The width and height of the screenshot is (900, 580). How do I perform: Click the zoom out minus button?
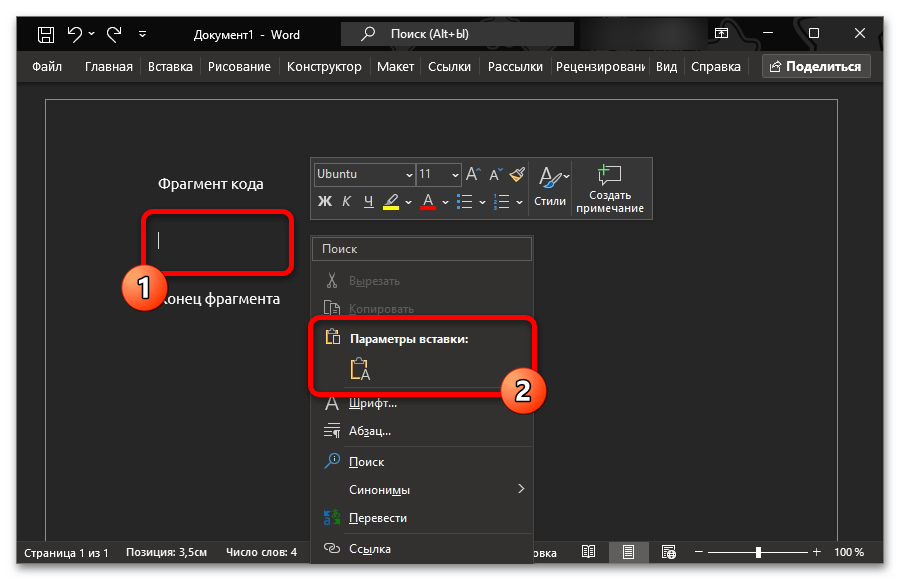pyautogui.click(x=699, y=552)
